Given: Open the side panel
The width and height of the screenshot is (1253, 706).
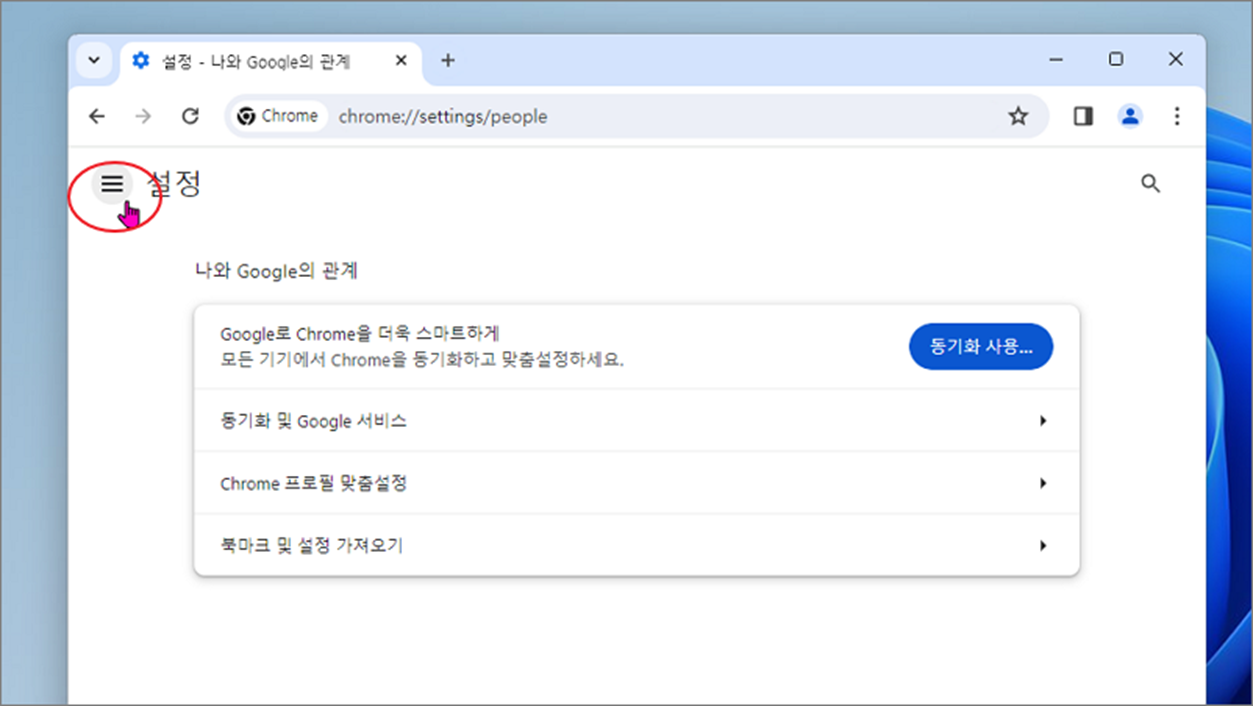Looking at the screenshot, I should (1083, 116).
